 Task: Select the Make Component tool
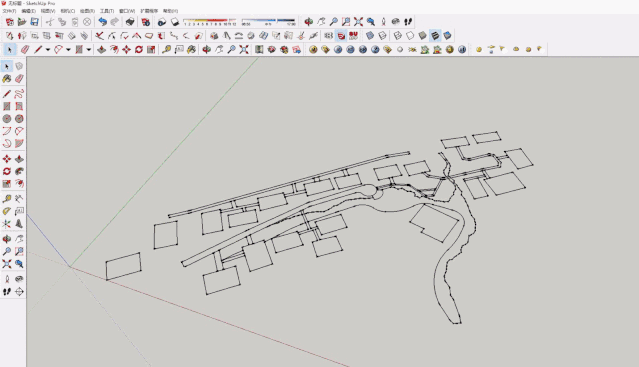click(x=19, y=66)
